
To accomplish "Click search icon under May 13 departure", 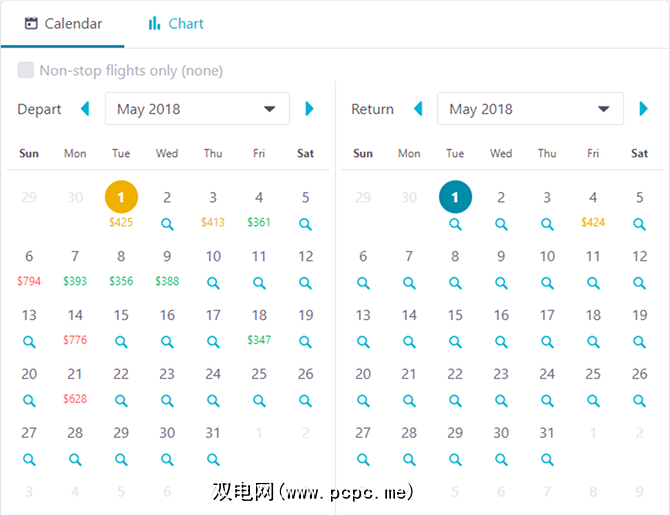I will (29, 342).
